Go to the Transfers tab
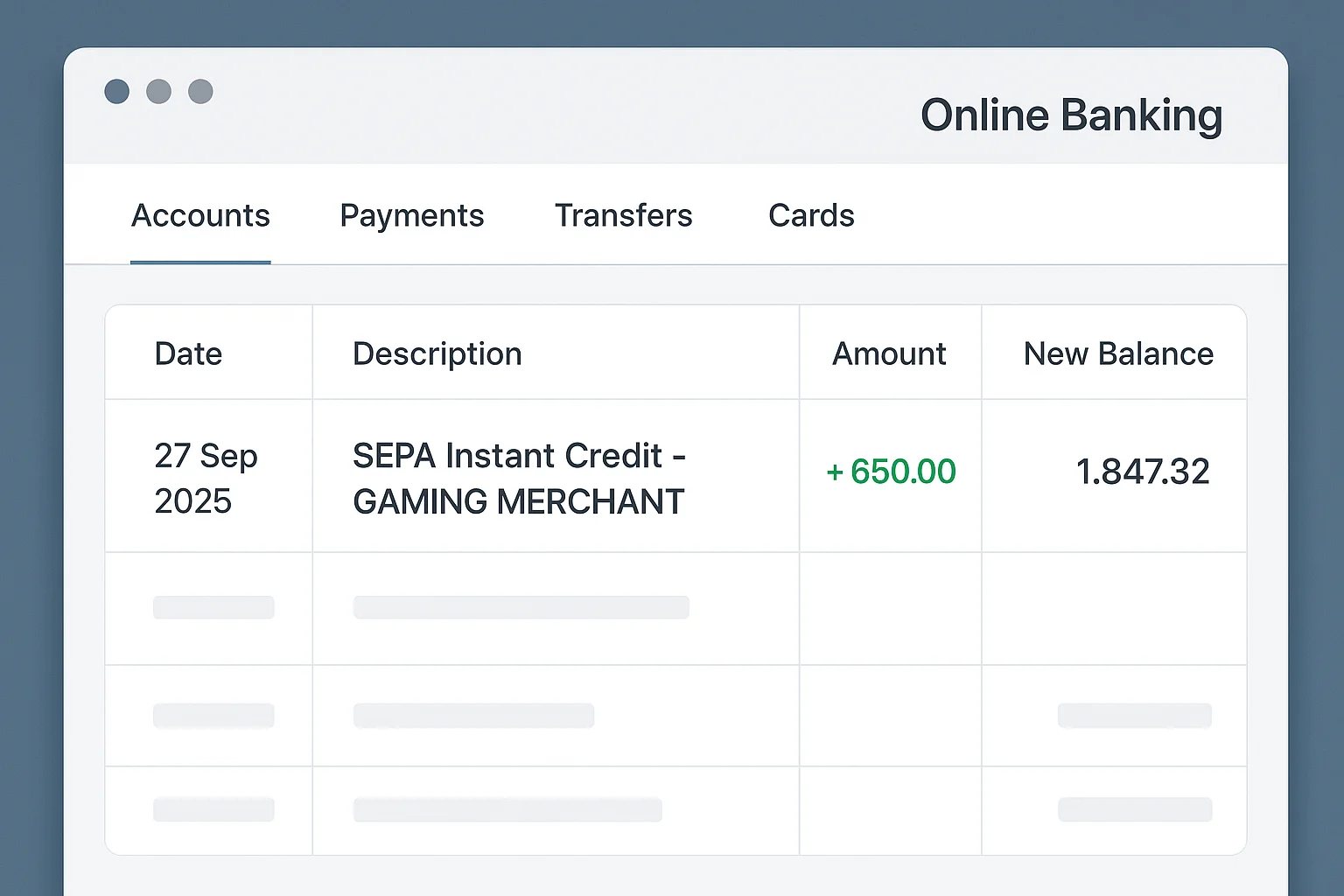This screenshot has height=896, width=1344. coord(623,215)
